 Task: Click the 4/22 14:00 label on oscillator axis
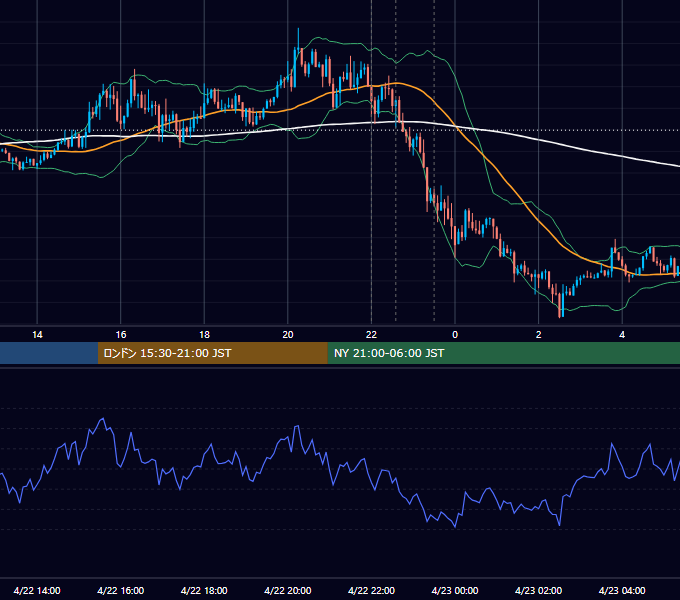37,590
